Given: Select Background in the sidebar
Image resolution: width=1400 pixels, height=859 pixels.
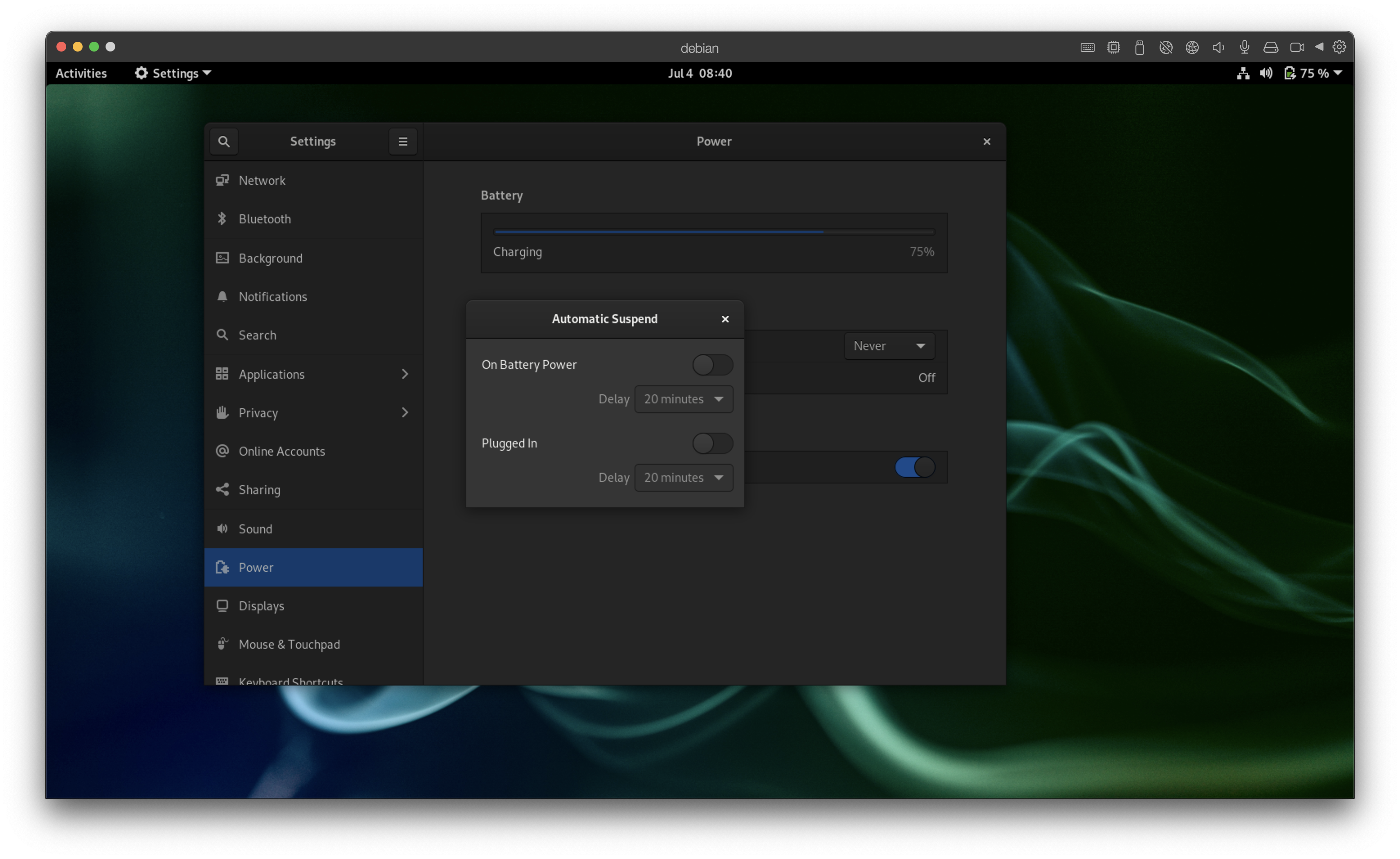Looking at the screenshot, I should 314,258.
